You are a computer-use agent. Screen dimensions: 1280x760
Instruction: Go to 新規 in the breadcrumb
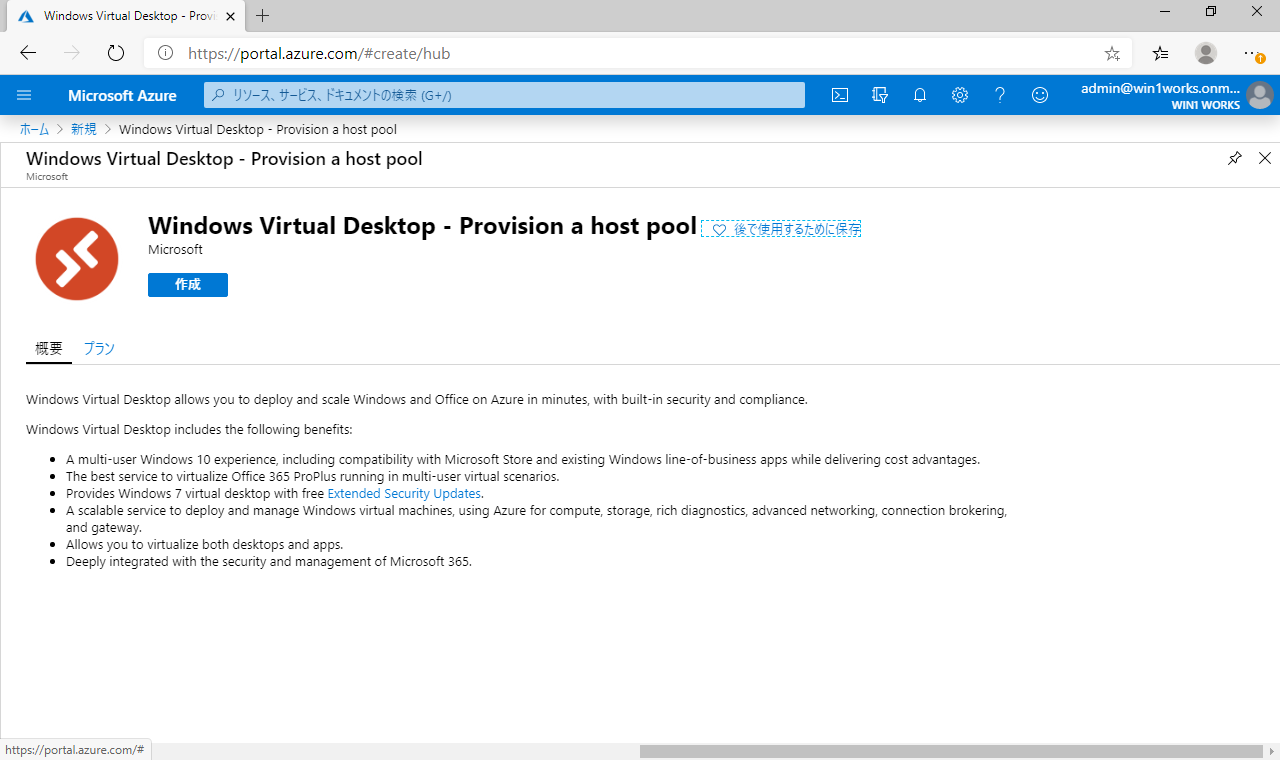84,129
